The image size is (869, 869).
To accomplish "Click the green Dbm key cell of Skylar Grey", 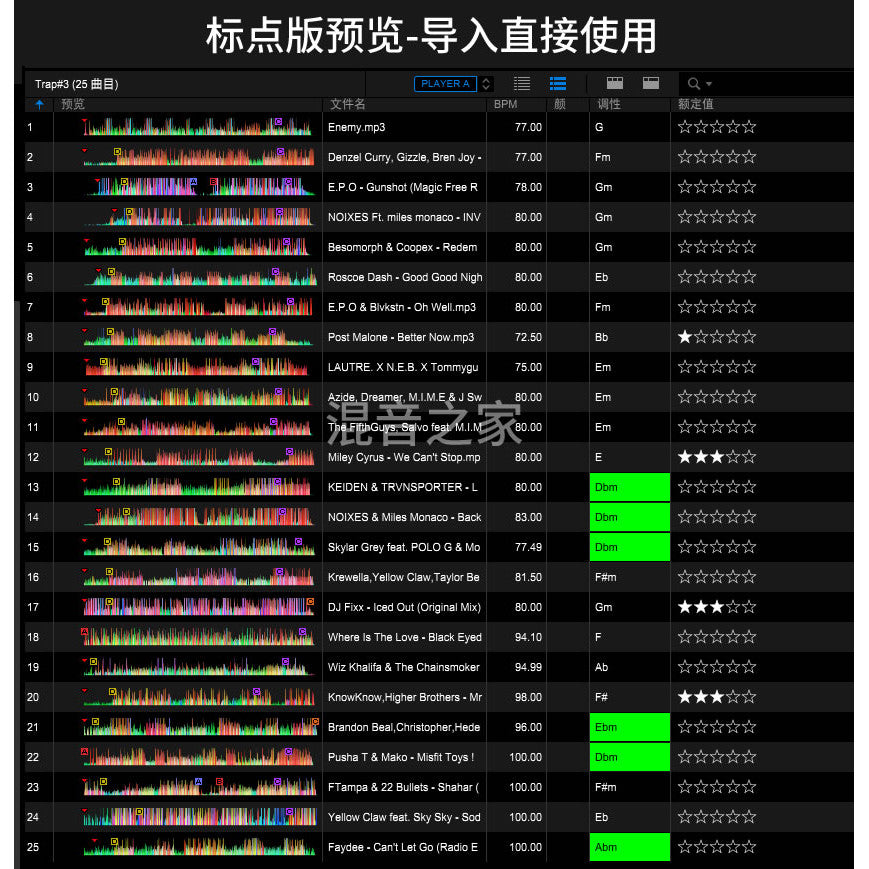I will click(x=630, y=547).
